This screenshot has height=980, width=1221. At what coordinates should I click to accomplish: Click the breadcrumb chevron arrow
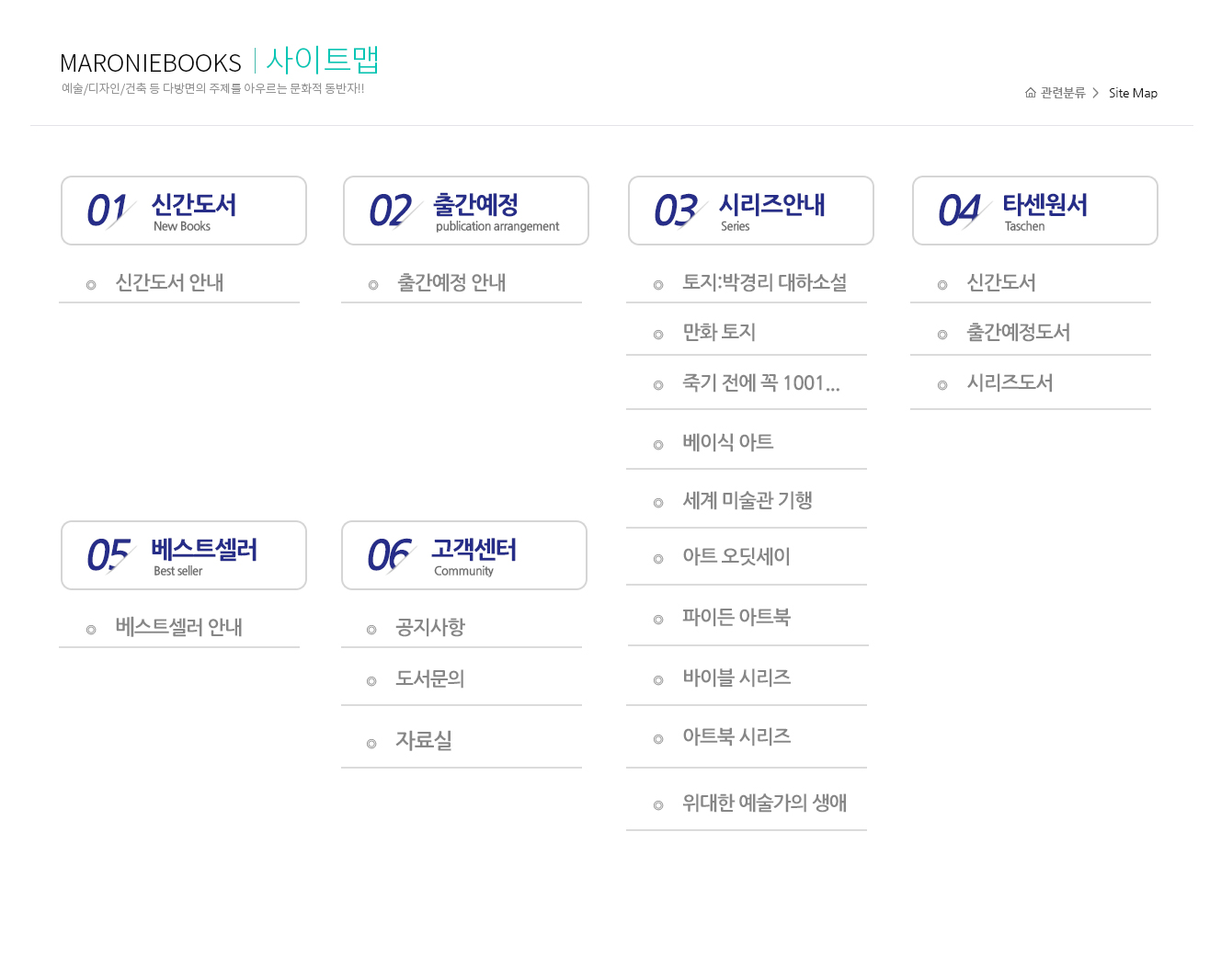coord(1096,93)
